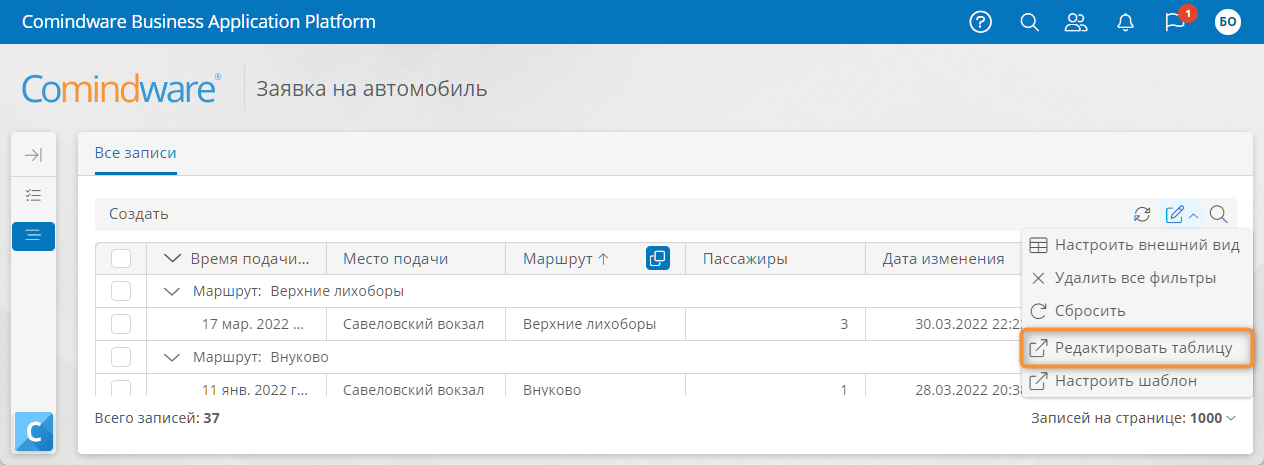This screenshot has width=1264, height=465.
Task: Click the passengers value 3
Action: [844, 324]
